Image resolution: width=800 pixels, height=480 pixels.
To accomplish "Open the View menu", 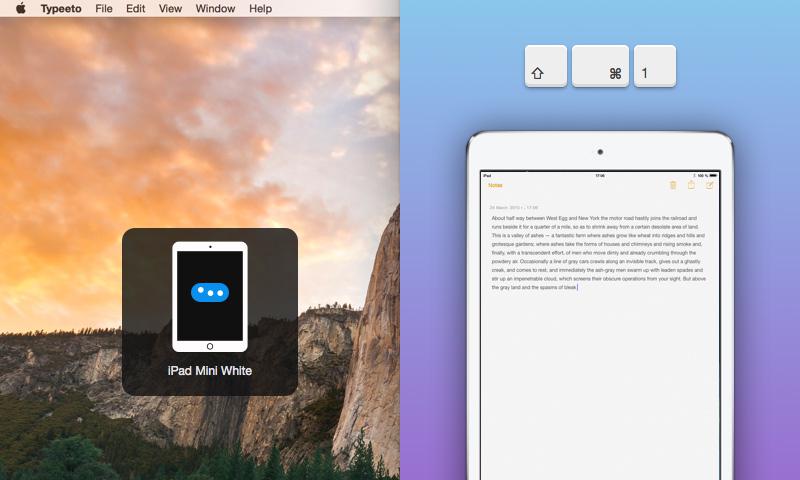I will coord(170,9).
